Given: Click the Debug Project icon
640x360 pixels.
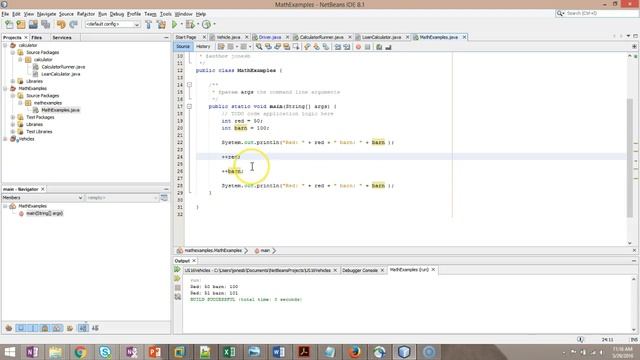Looking at the screenshot, I should point(190,24).
